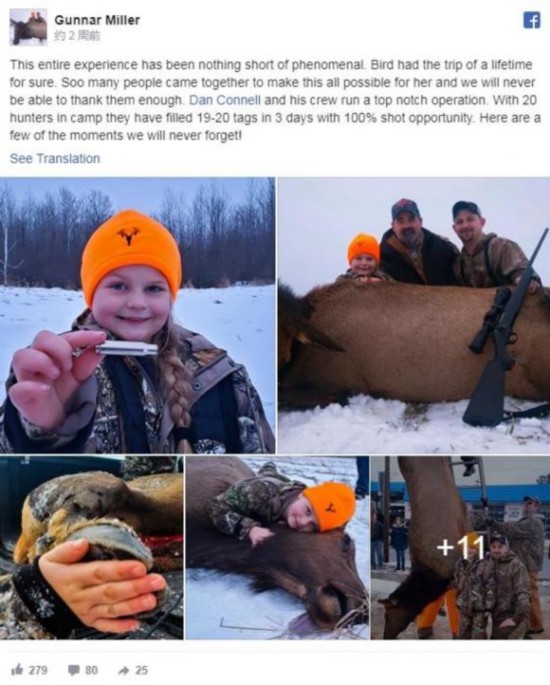View the 25 shares count
This screenshot has width=550, height=685.
[142, 670]
